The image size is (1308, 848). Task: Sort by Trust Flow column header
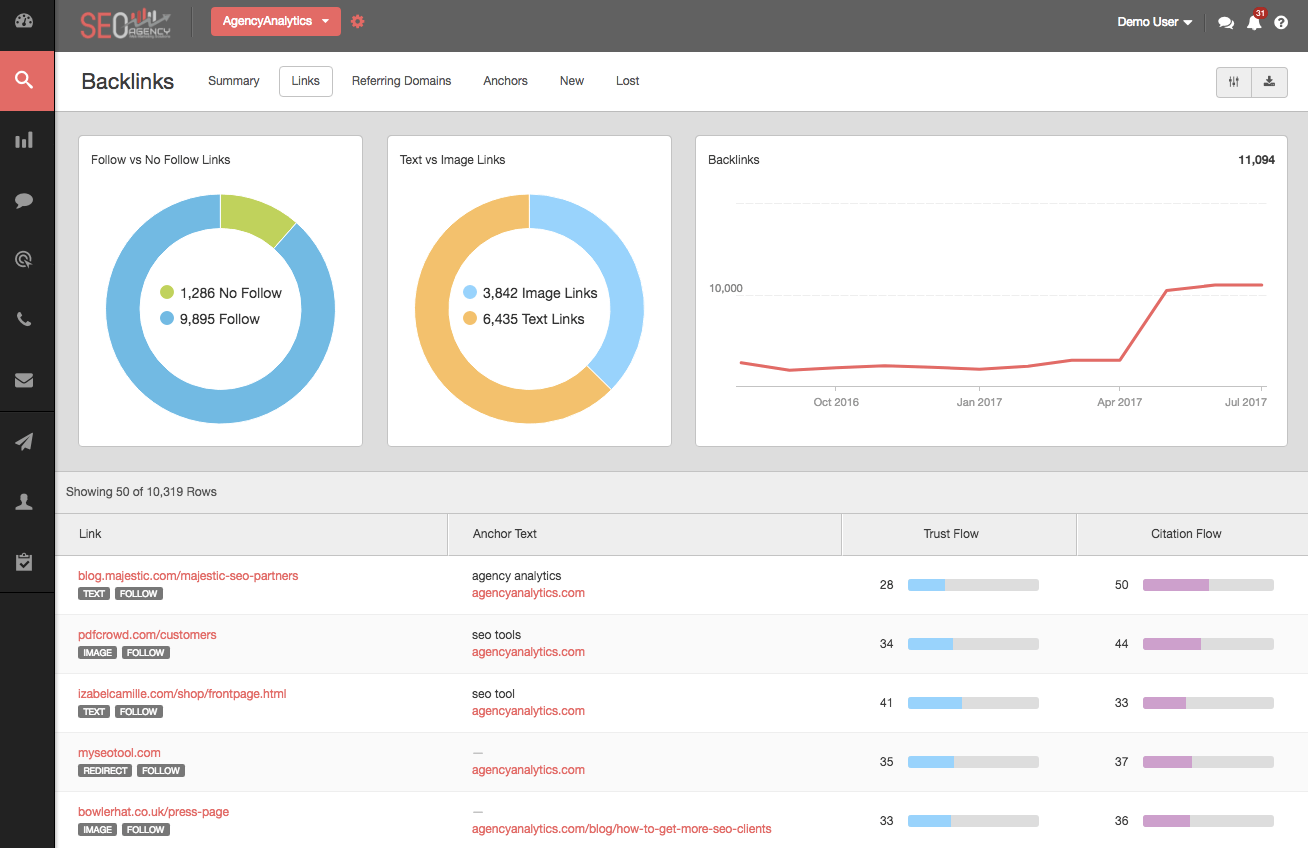tap(959, 534)
